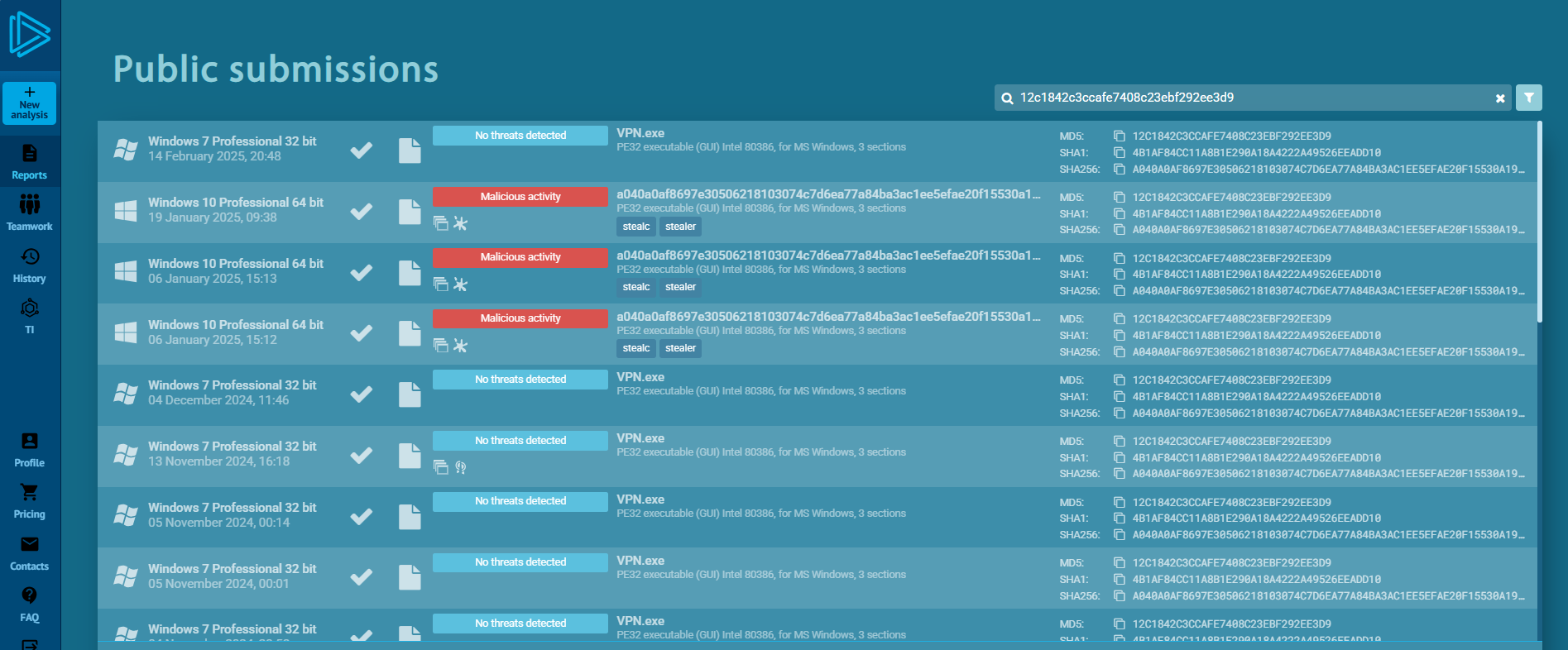Select text '14 February 2025, 20:48'
1568x650 pixels.
214,156
